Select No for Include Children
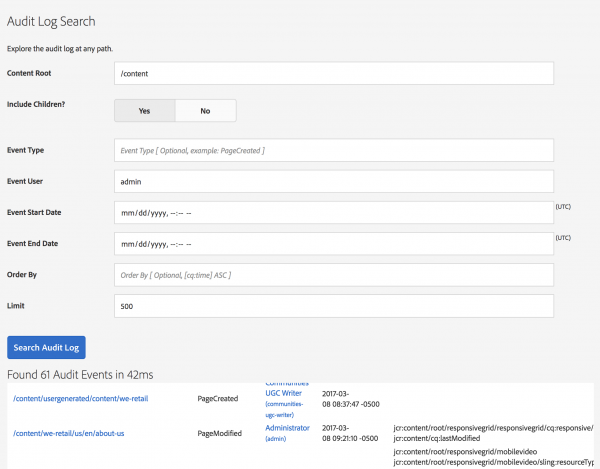 (x=205, y=111)
